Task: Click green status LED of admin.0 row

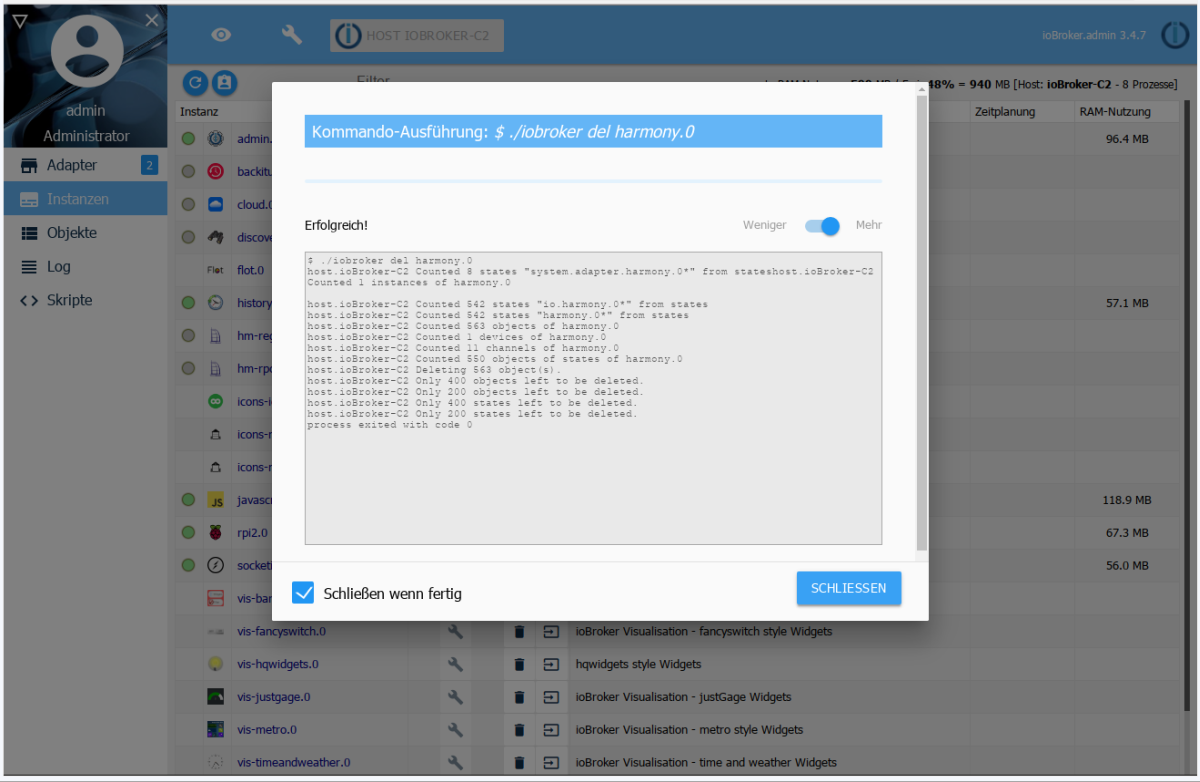Action: pyautogui.click(x=188, y=139)
